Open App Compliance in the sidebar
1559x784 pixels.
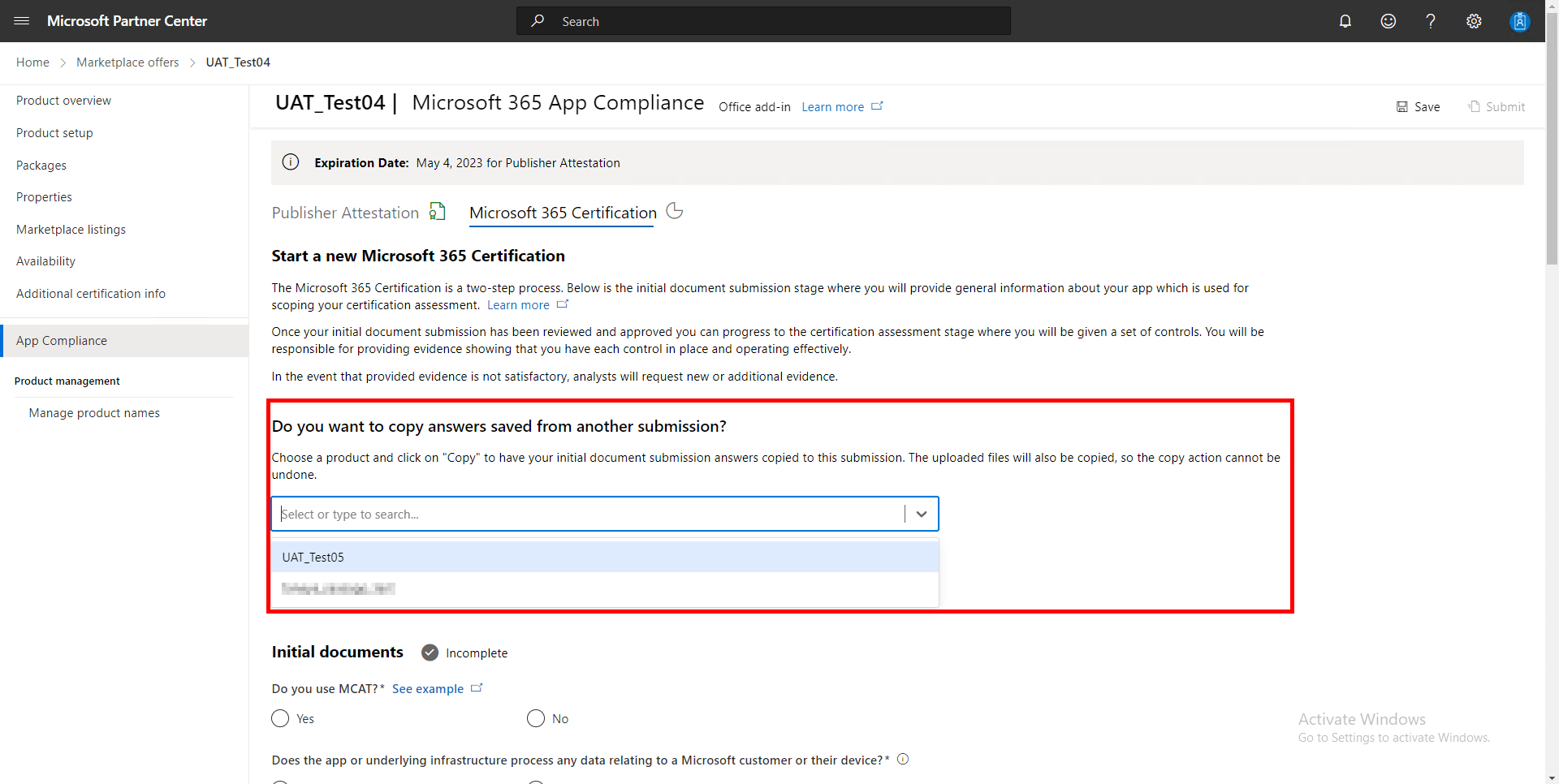click(x=124, y=341)
